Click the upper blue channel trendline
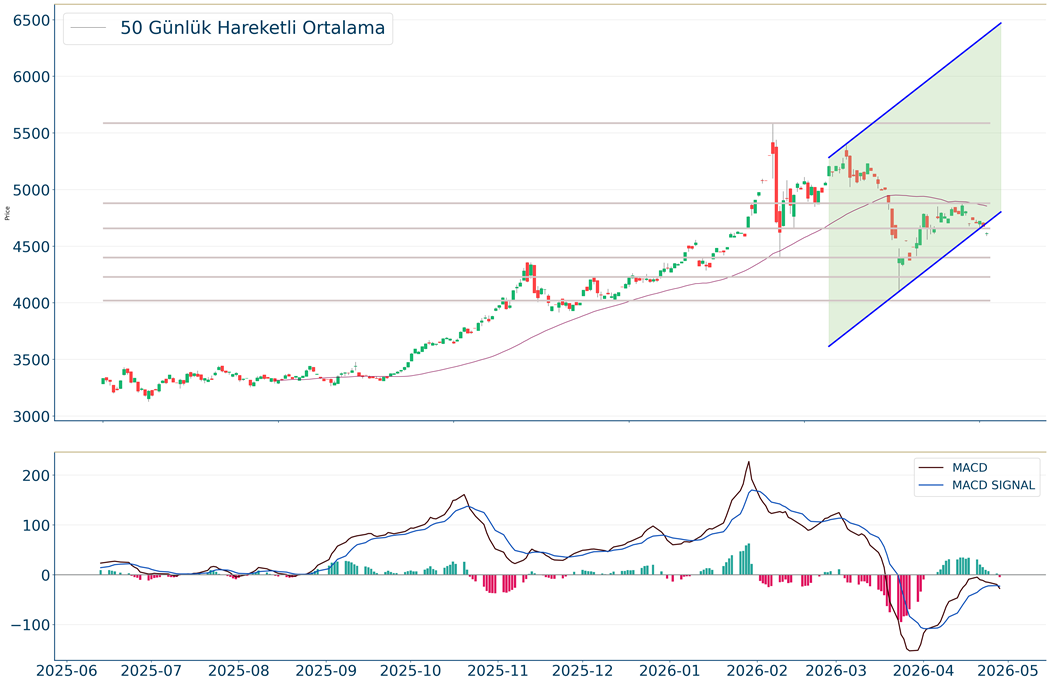 [x=915, y=90]
